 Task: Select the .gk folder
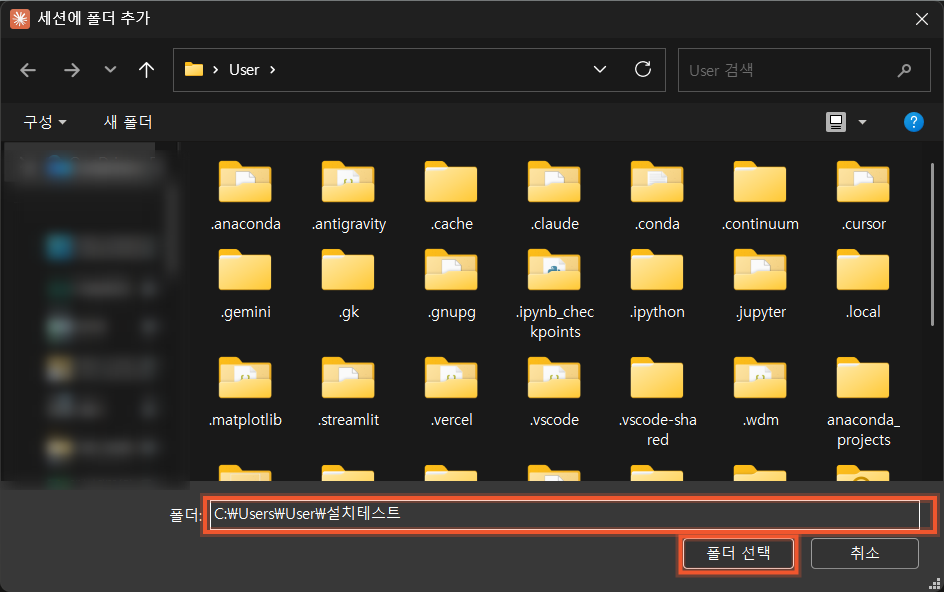coord(349,284)
